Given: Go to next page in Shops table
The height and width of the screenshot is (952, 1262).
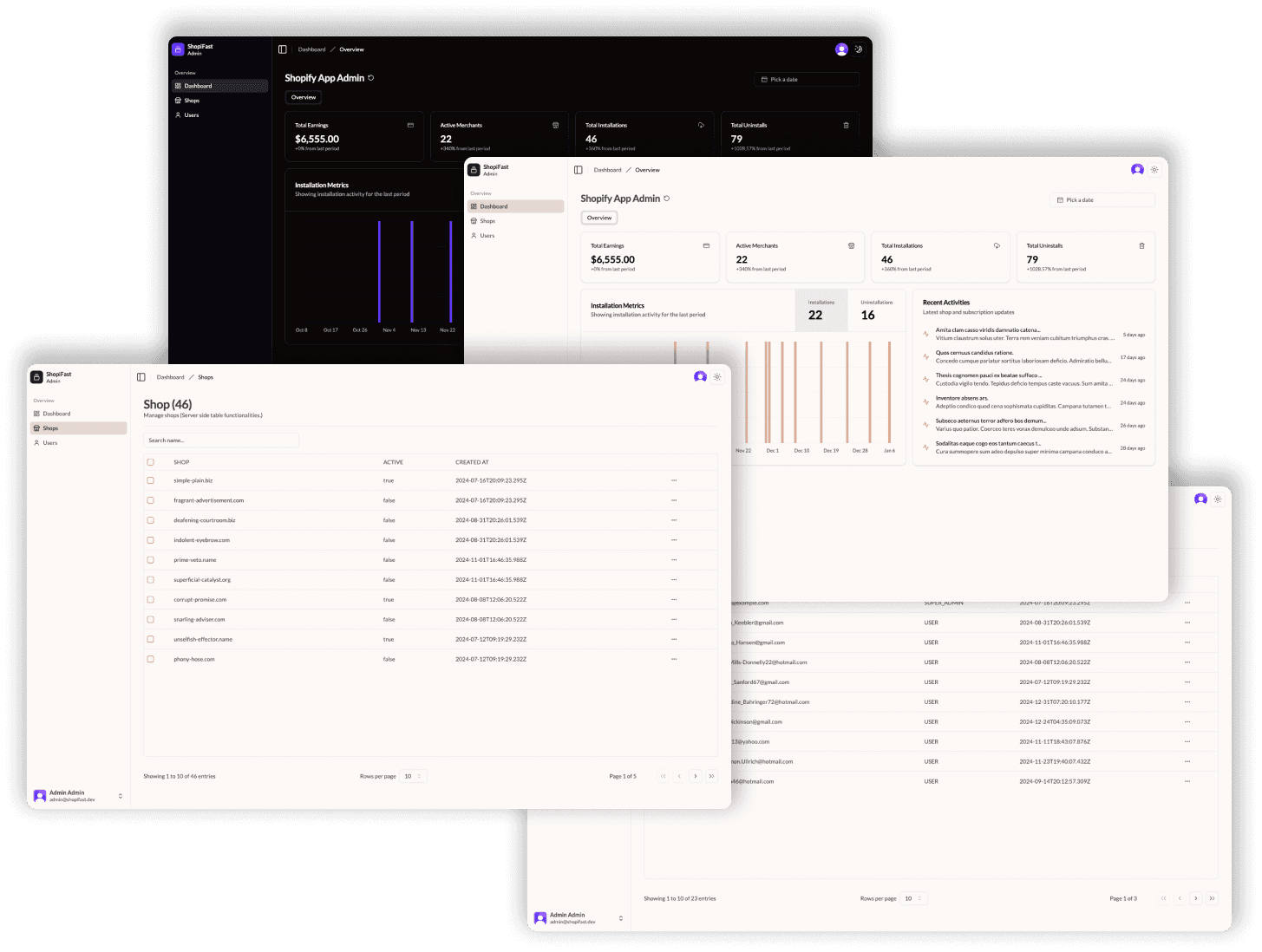Looking at the screenshot, I should [x=696, y=776].
